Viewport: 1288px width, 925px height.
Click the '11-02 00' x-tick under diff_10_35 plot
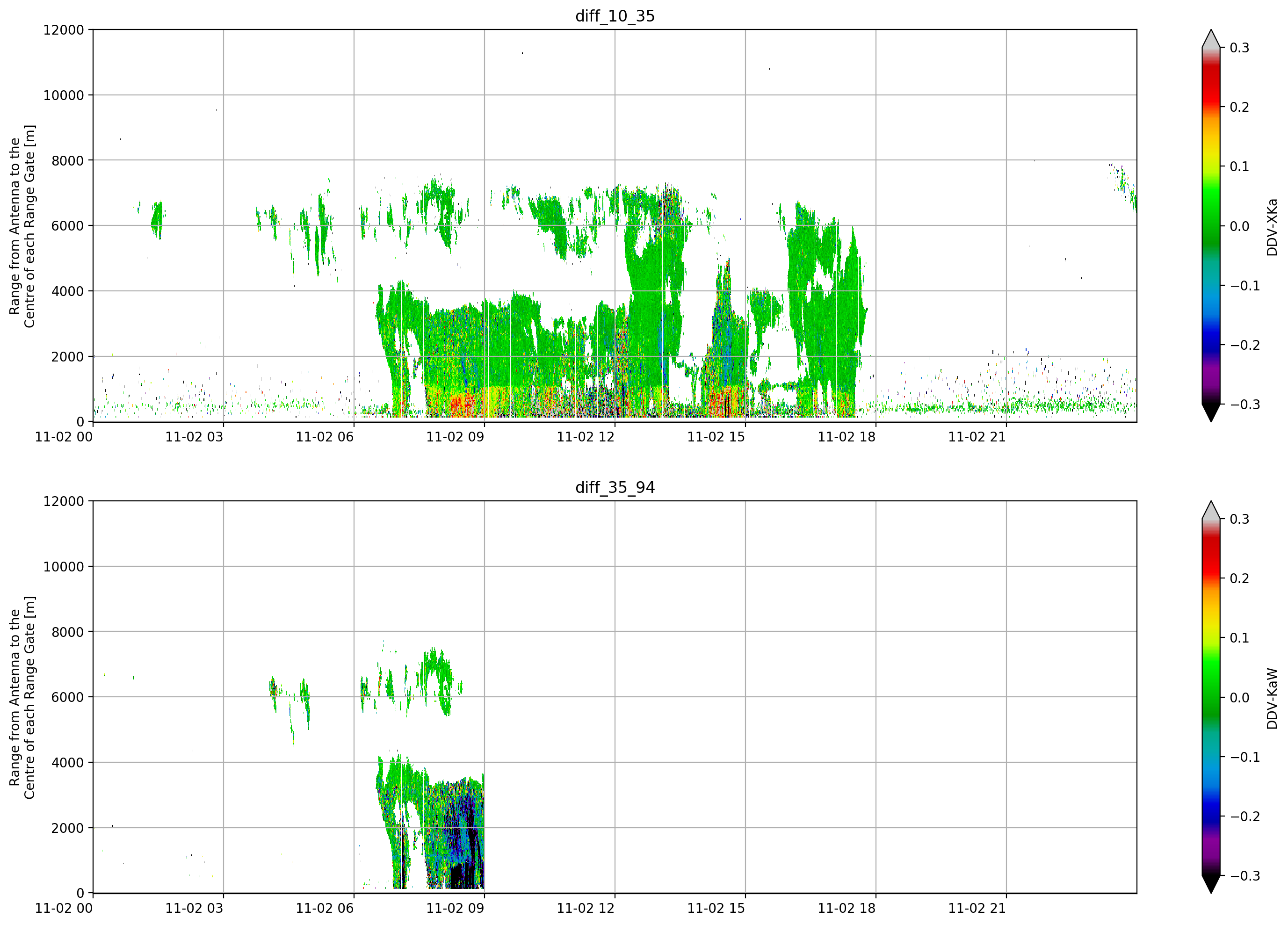[64, 437]
